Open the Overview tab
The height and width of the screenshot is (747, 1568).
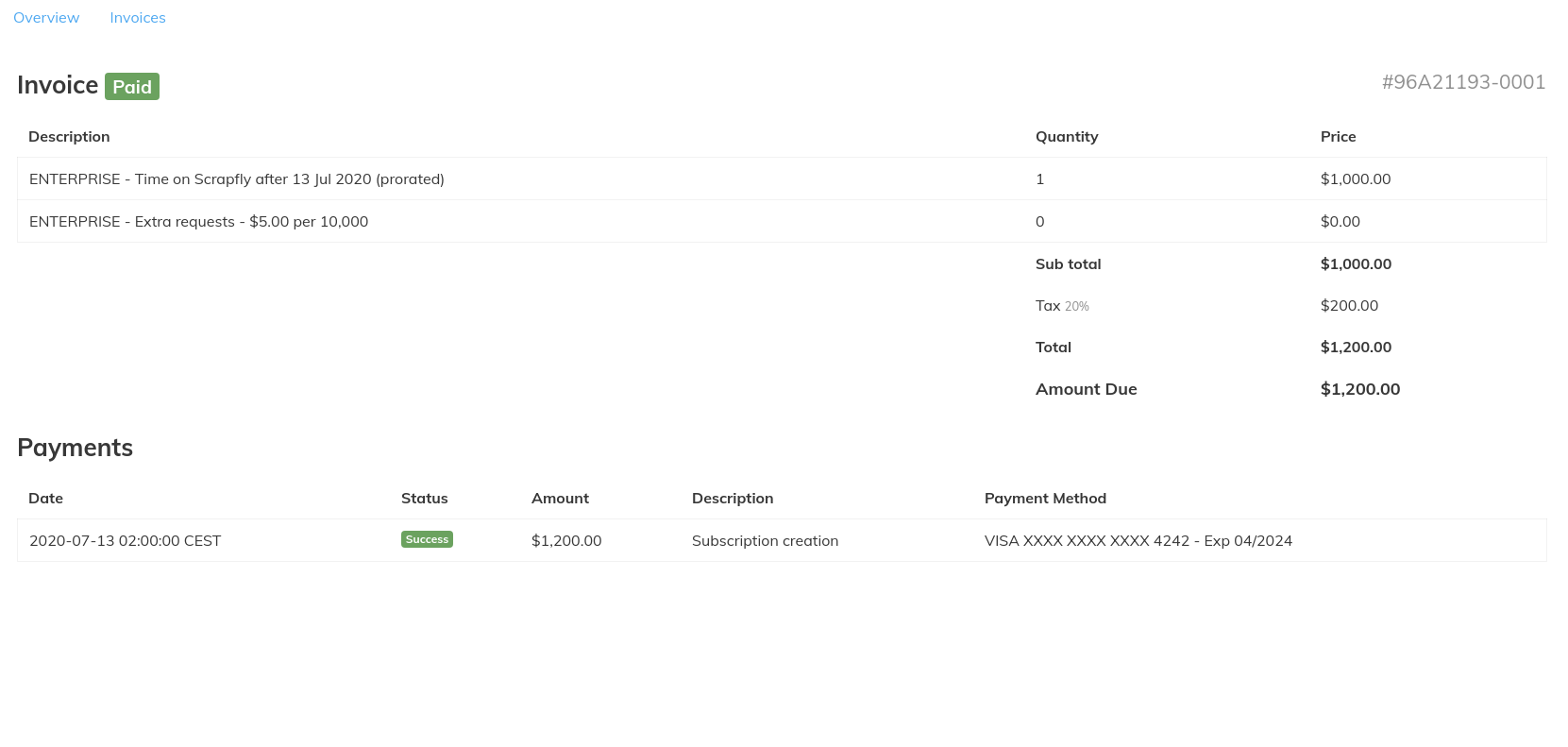click(46, 18)
